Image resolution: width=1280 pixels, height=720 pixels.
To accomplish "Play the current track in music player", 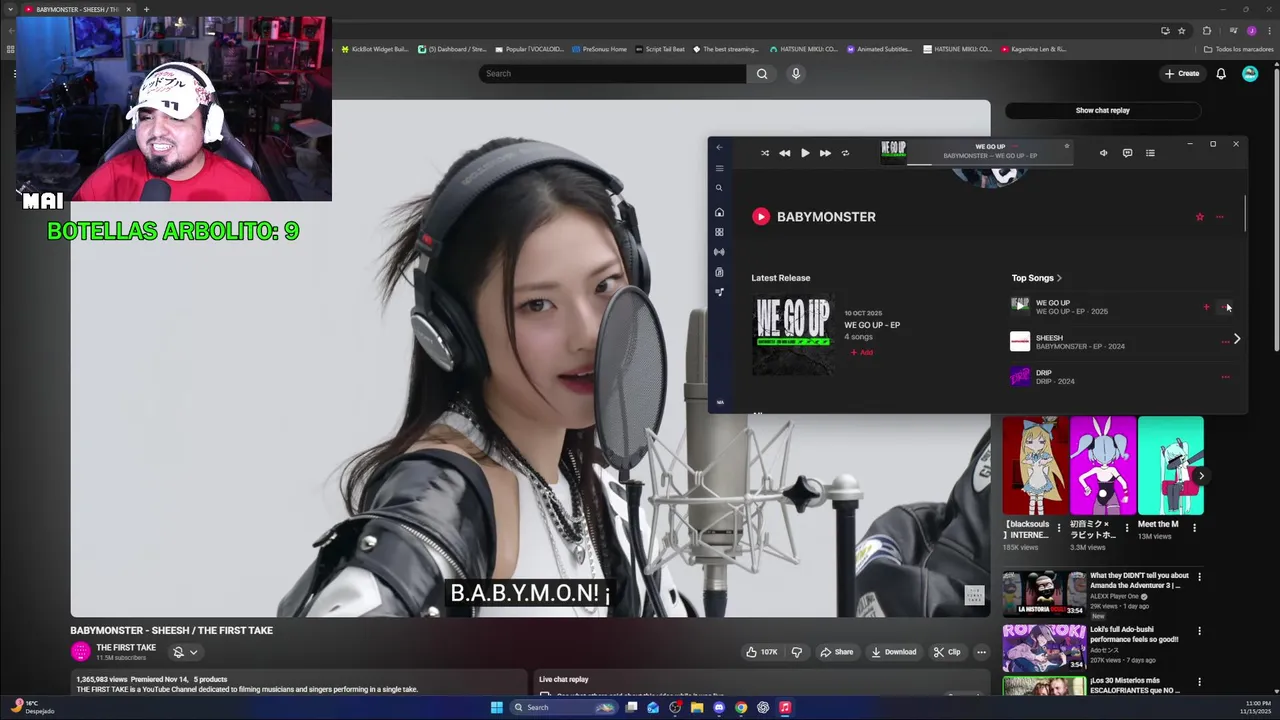I will click(x=805, y=153).
